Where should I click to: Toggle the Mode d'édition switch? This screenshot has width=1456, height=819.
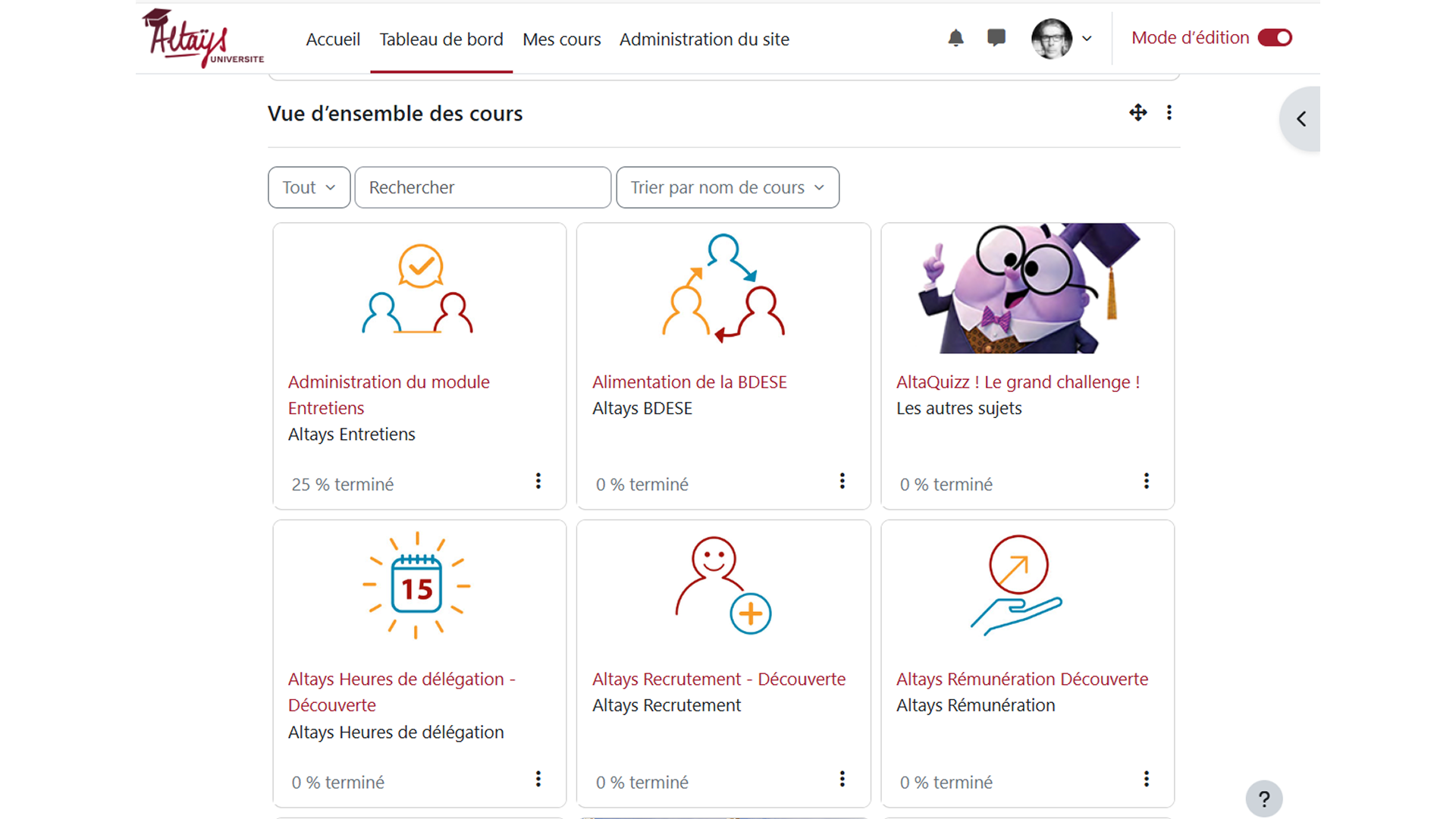(x=1275, y=38)
